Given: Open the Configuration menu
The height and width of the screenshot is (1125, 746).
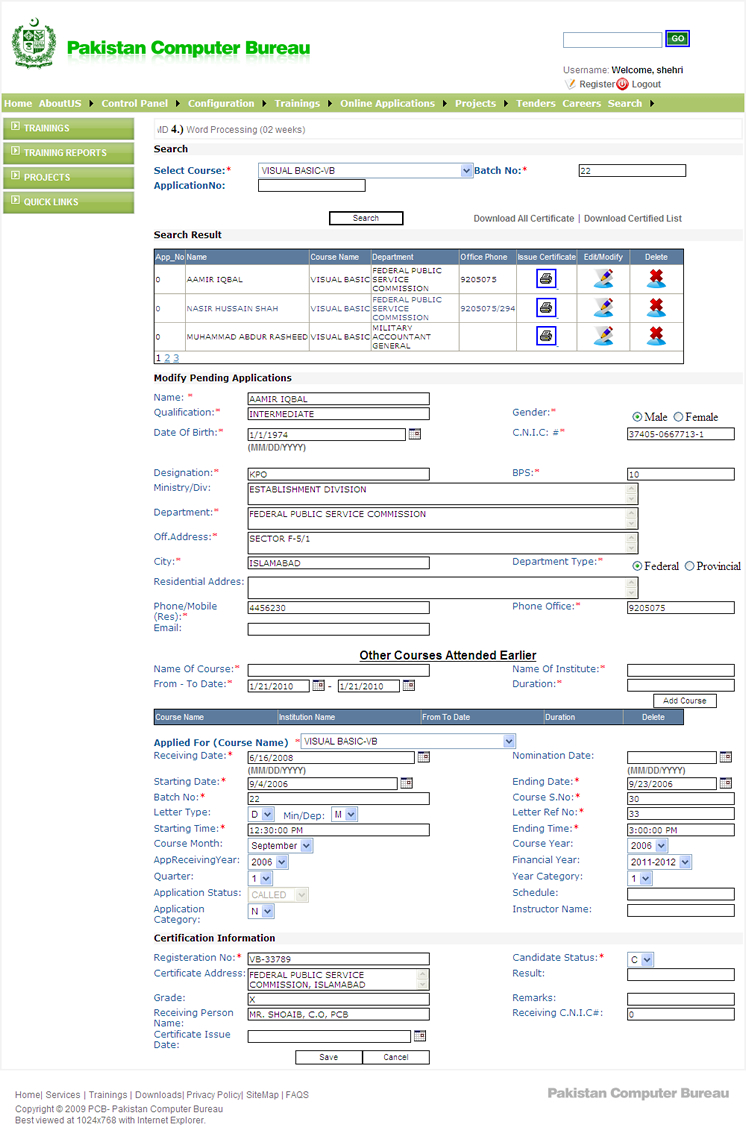Looking at the screenshot, I should click(221, 103).
